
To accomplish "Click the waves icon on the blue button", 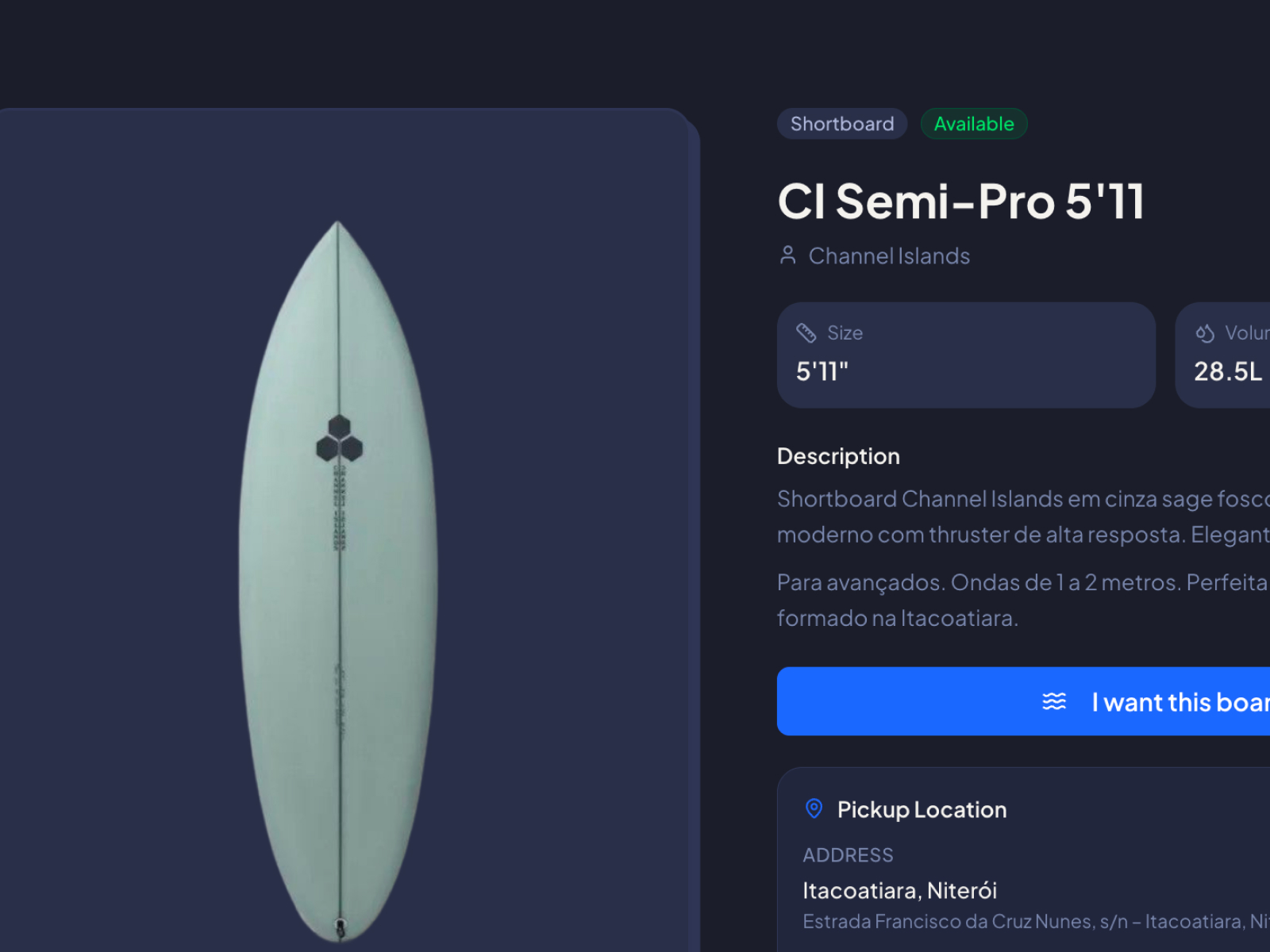I will click(x=1054, y=702).
